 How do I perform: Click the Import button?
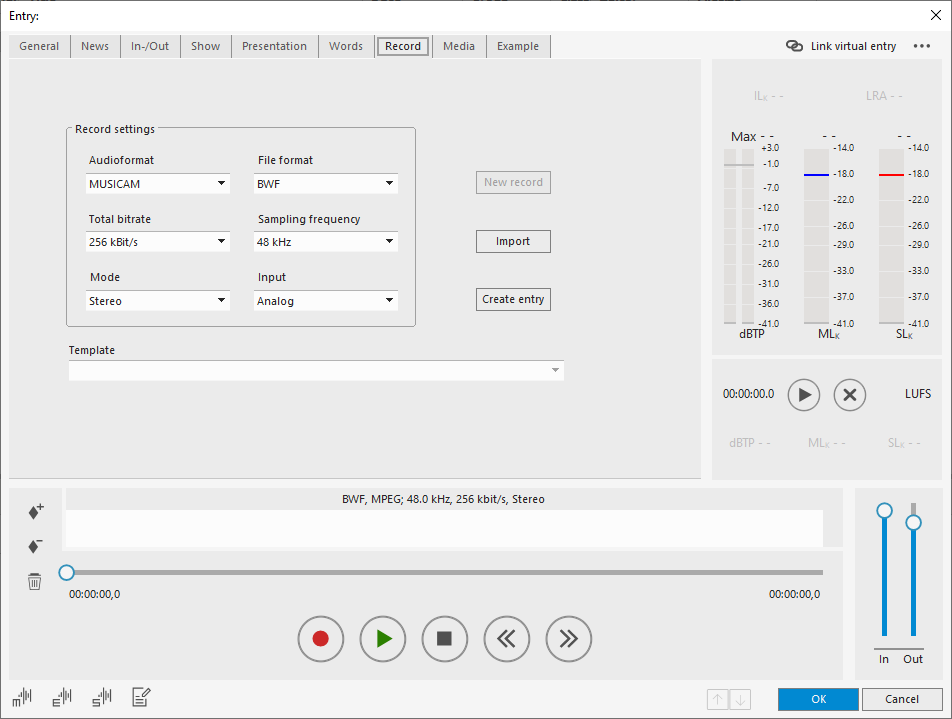tap(513, 241)
